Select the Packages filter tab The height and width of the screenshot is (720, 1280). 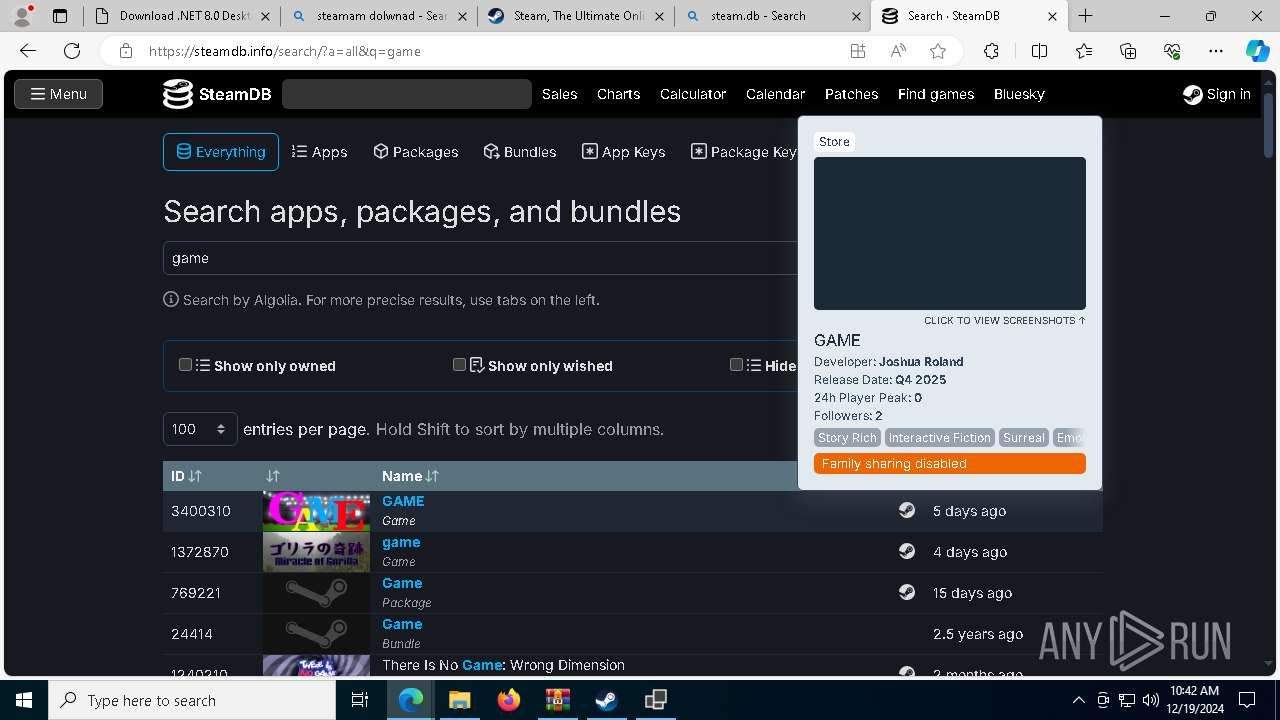coord(415,152)
